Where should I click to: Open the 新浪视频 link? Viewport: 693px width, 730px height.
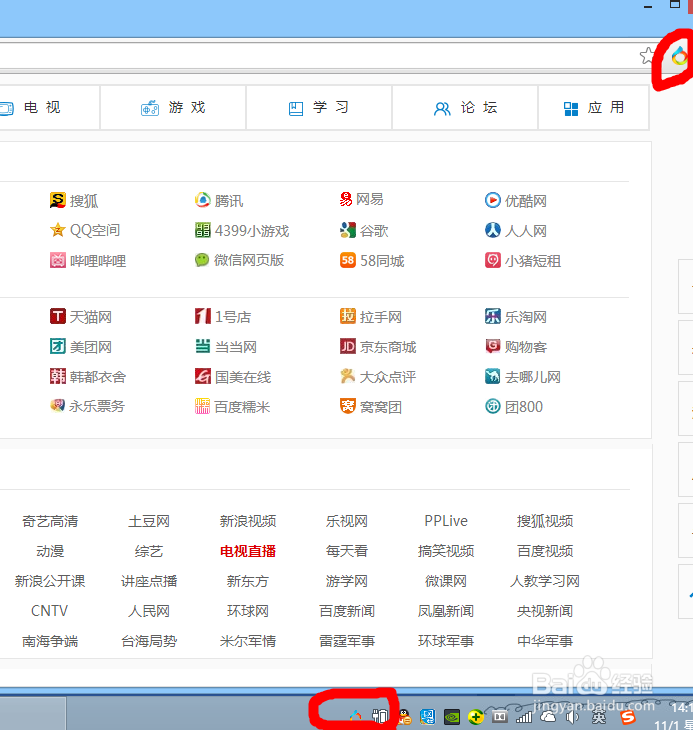248,521
